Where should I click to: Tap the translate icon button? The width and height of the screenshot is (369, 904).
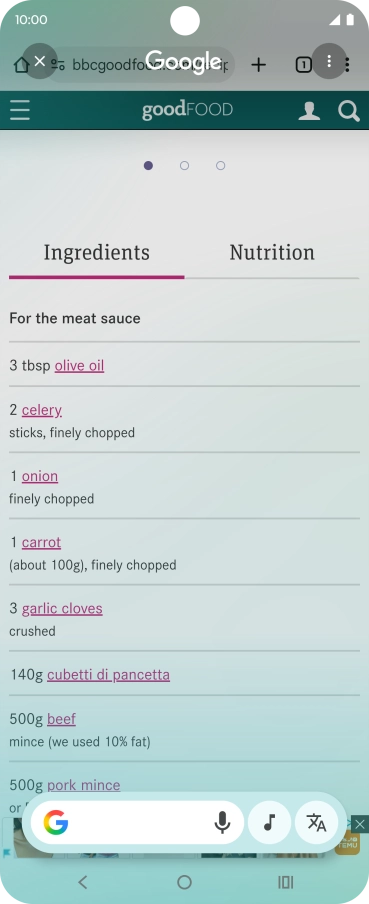coord(316,822)
